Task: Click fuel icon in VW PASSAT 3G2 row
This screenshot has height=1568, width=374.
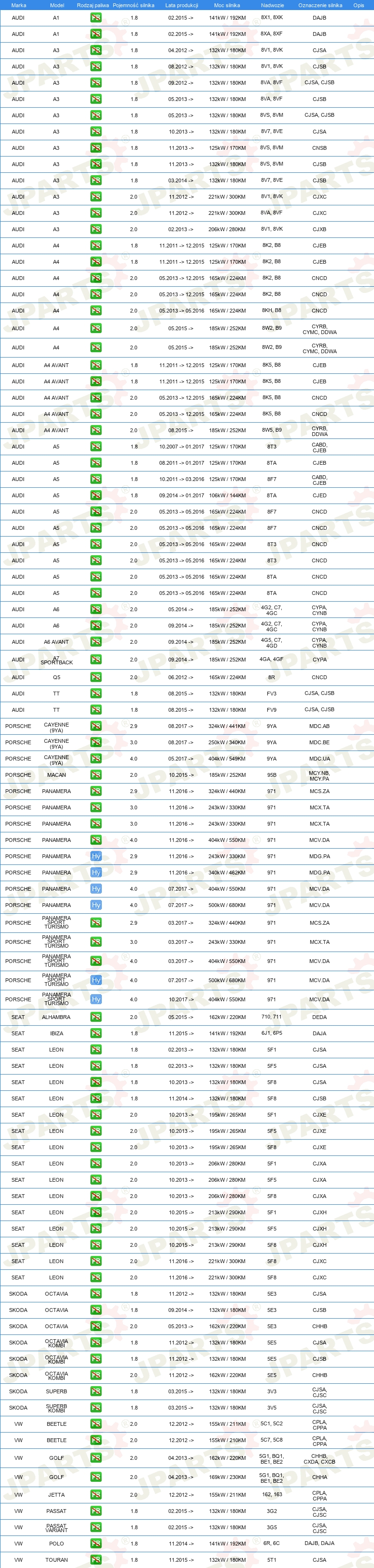Action: click(96, 1512)
